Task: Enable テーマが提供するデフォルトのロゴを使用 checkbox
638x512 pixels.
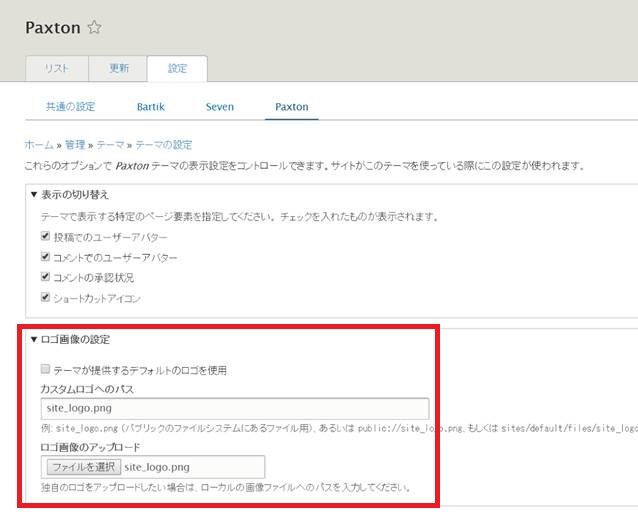Action: tap(45, 369)
